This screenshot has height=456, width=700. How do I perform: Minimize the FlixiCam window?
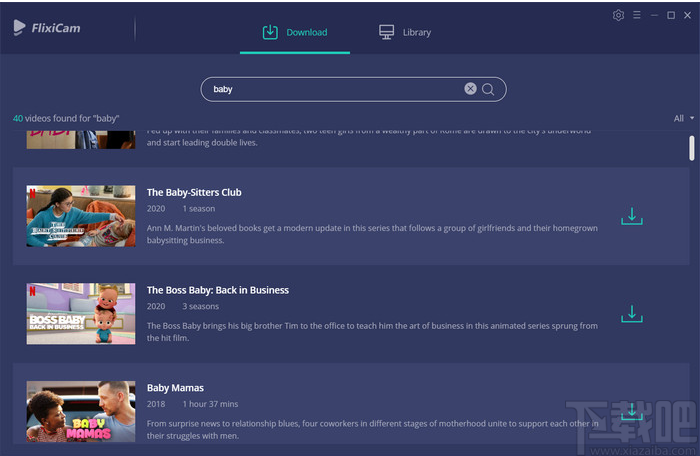[x=654, y=15]
